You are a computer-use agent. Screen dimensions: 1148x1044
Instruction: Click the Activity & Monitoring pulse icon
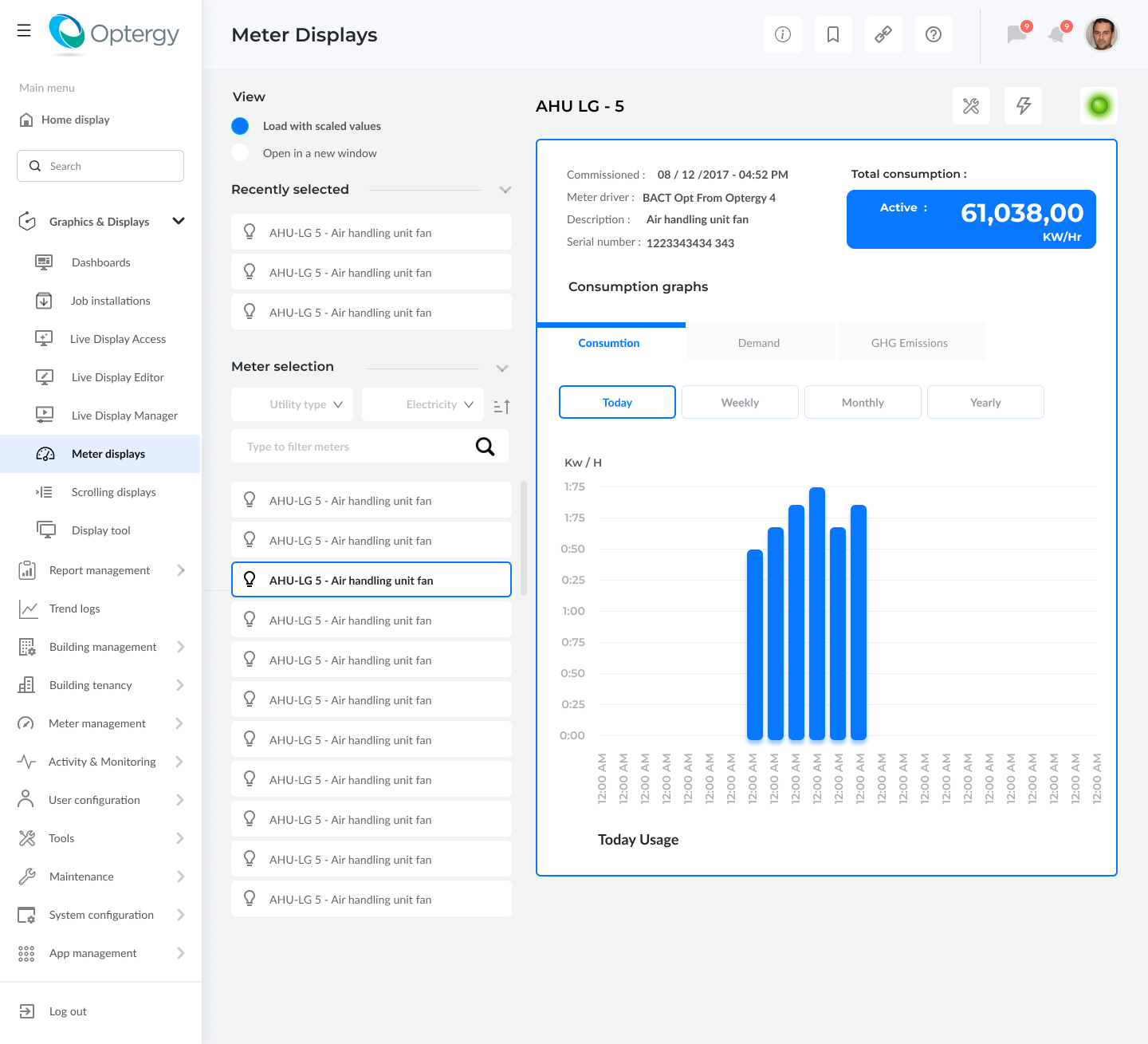point(26,762)
